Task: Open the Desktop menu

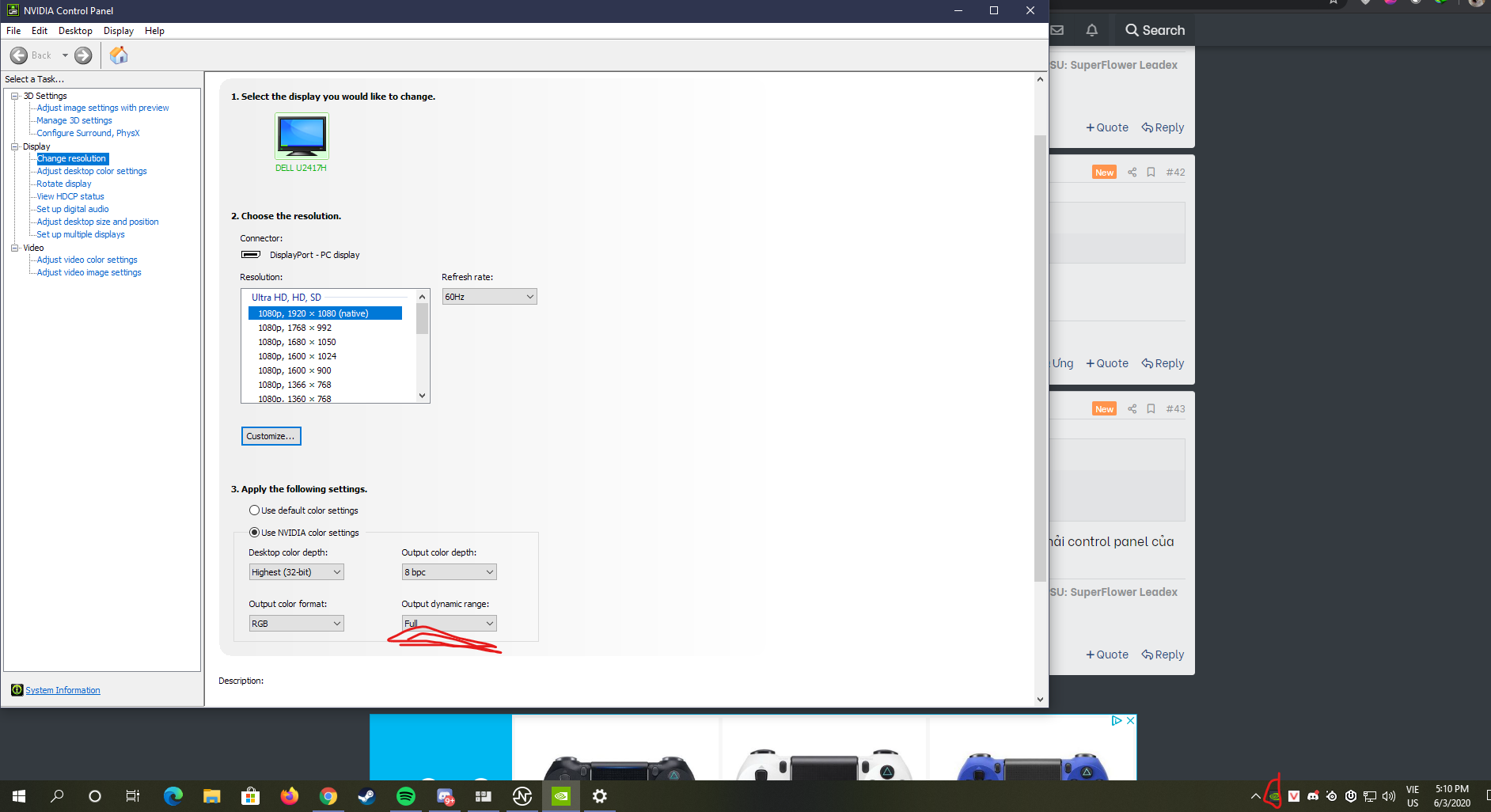Action: (75, 31)
